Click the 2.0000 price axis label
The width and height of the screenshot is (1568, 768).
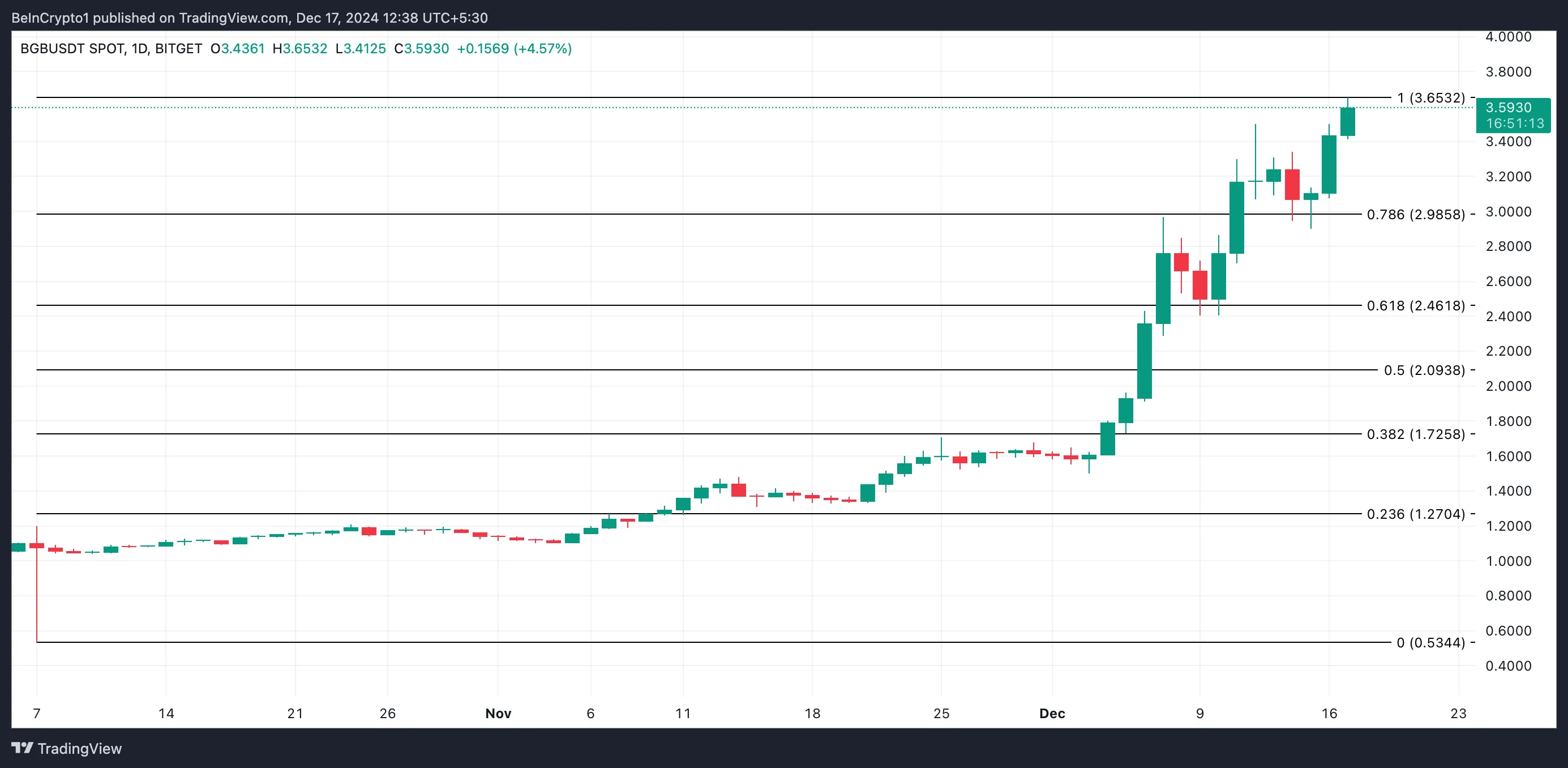tap(1509, 386)
